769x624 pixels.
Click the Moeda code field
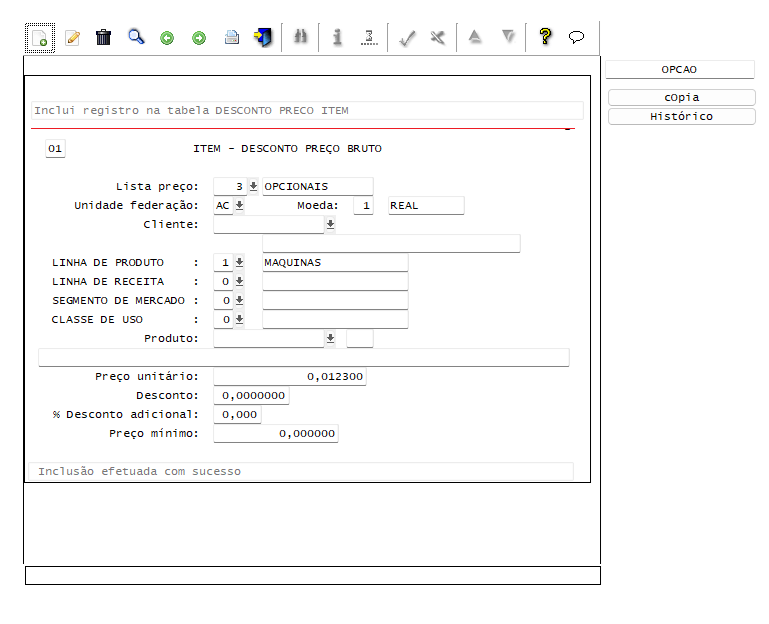pyautogui.click(x=363, y=206)
